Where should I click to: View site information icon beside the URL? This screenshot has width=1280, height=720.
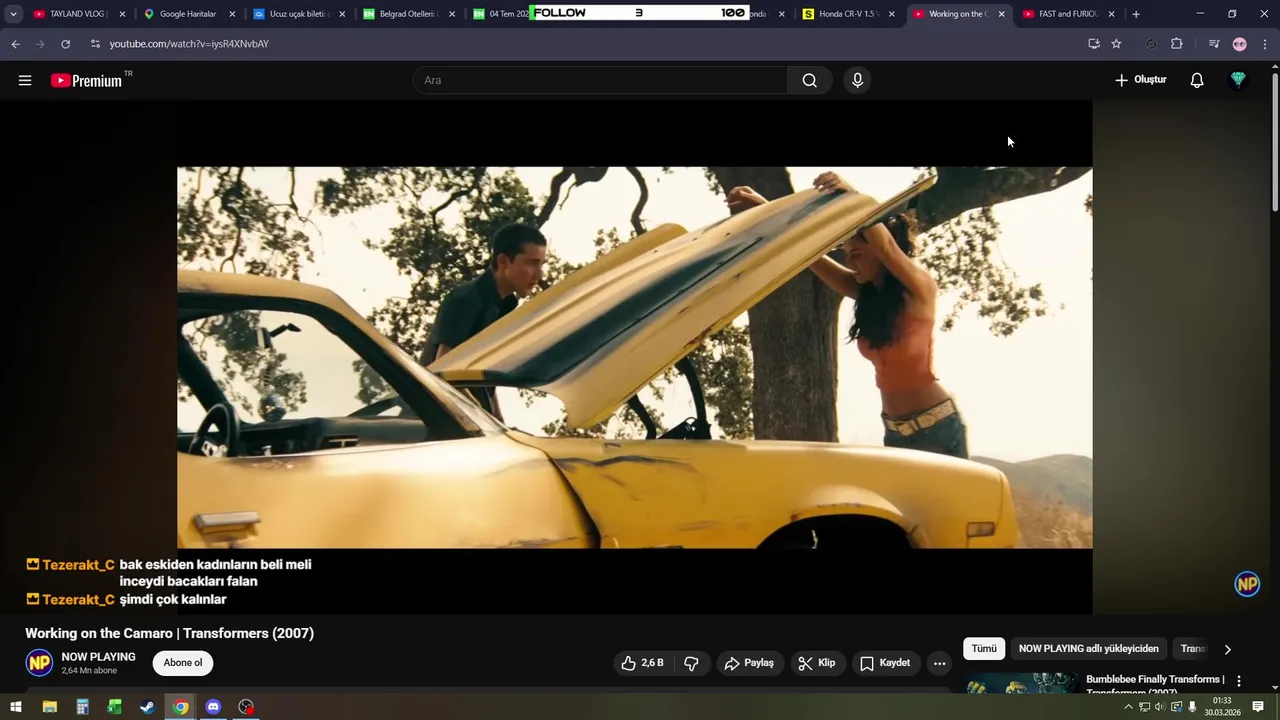pyautogui.click(x=95, y=44)
